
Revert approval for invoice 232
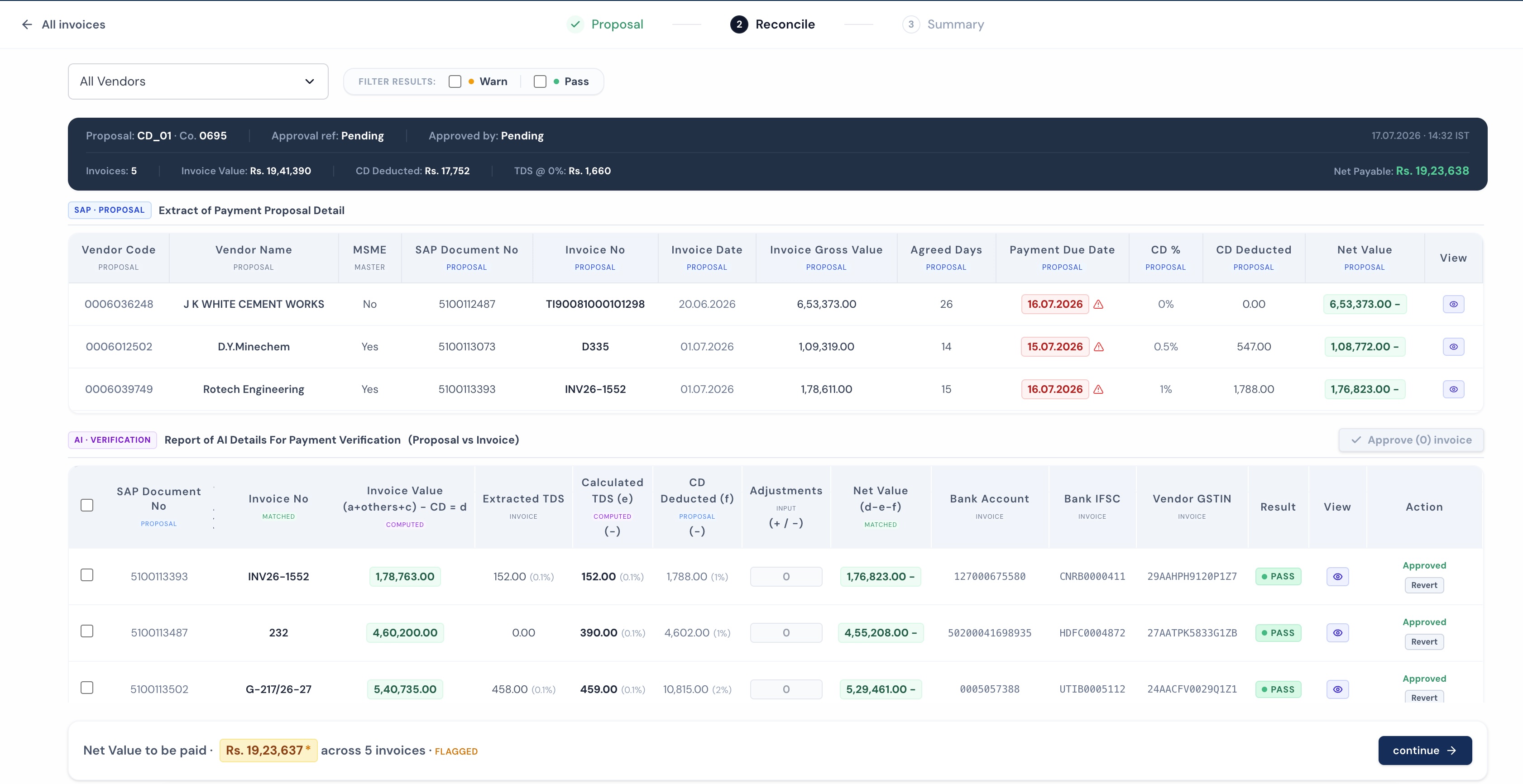pos(1424,641)
